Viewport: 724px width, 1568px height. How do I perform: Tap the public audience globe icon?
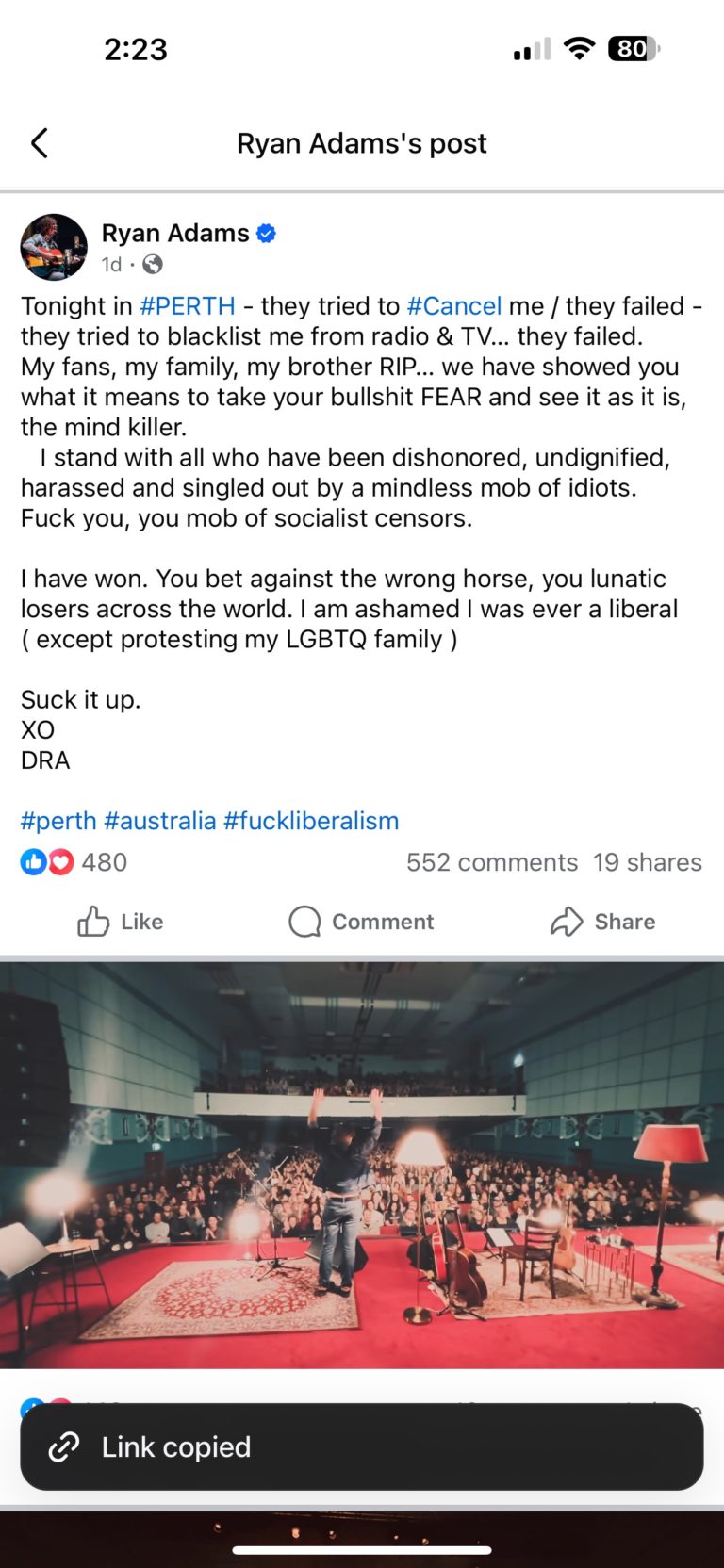(152, 264)
